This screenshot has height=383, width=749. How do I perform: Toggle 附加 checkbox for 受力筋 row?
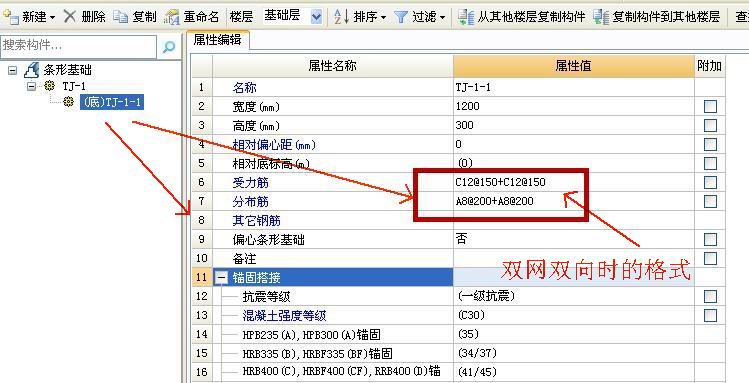tap(710, 182)
